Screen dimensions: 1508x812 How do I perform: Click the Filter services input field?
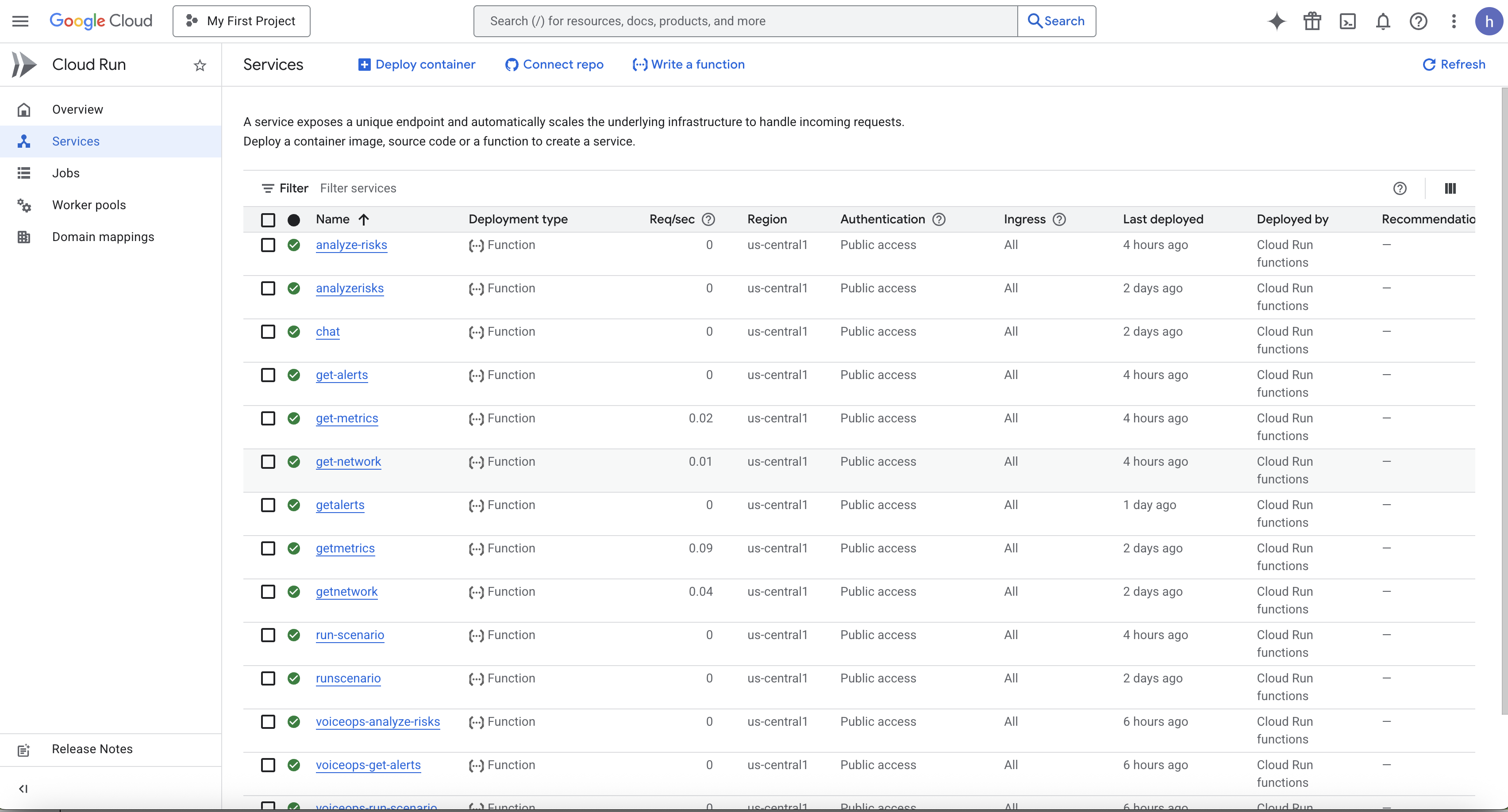(527, 188)
